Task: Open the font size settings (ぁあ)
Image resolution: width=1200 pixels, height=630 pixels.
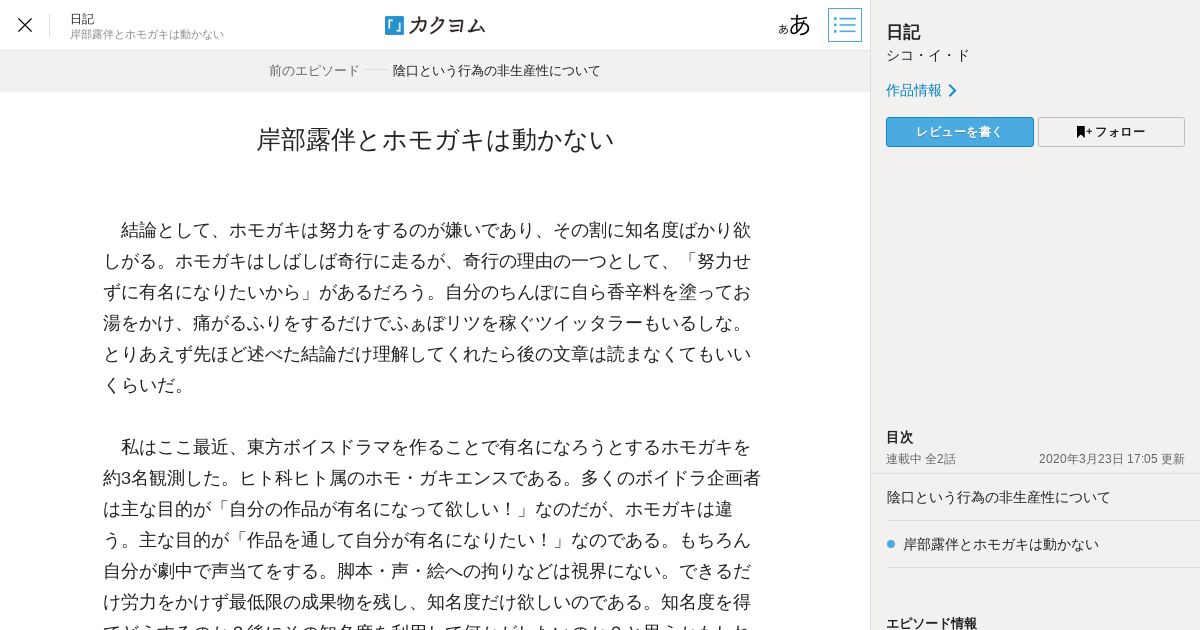Action: pyautogui.click(x=795, y=25)
